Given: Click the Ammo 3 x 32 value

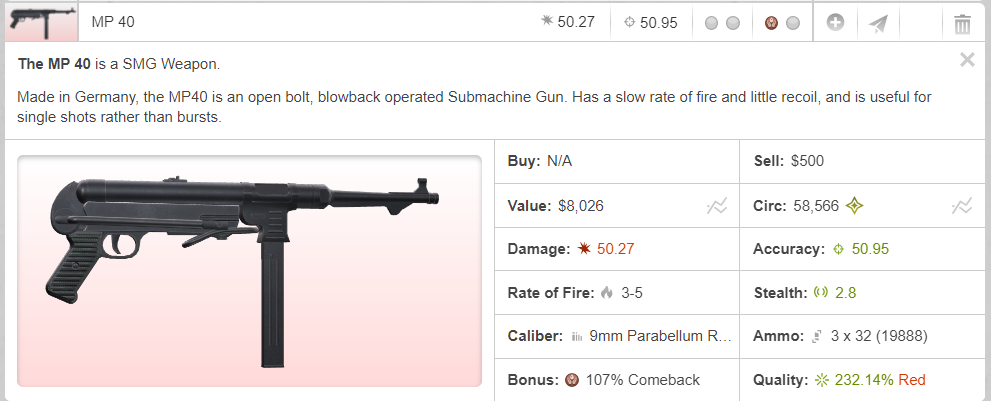Looking at the screenshot, I should point(879,337).
